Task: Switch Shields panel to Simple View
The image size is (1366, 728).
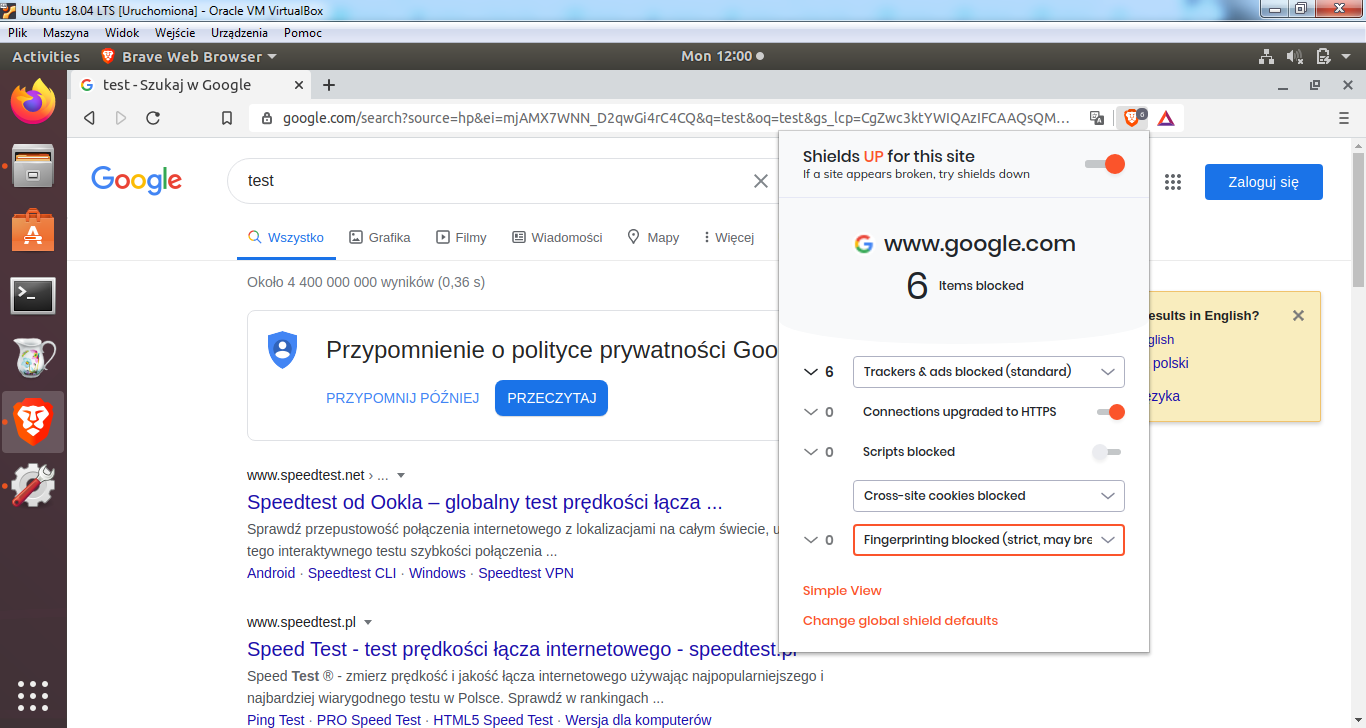Action: pos(842,591)
